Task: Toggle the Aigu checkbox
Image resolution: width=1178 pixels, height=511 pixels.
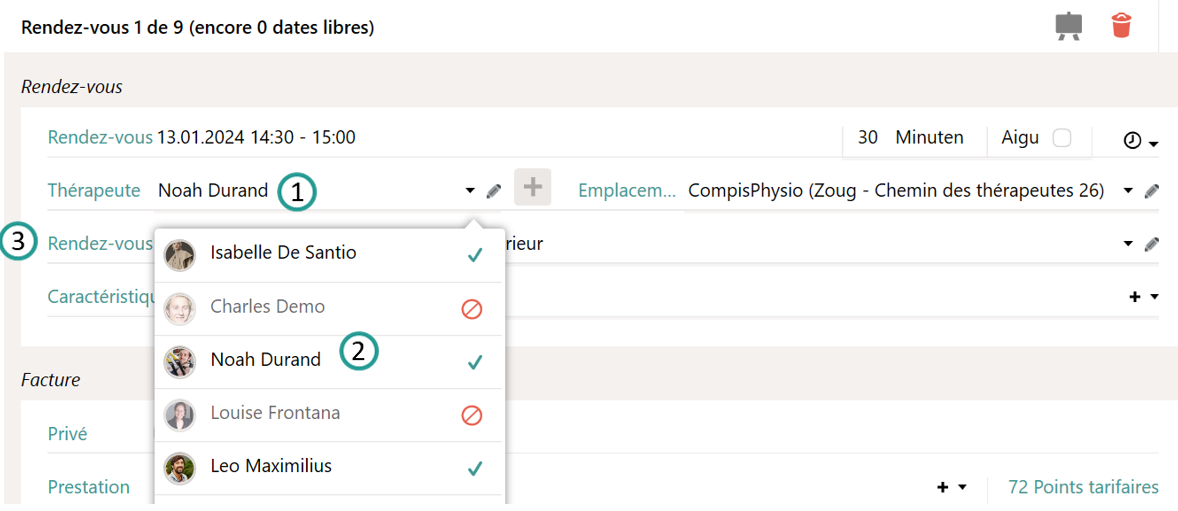Action: point(1062,138)
